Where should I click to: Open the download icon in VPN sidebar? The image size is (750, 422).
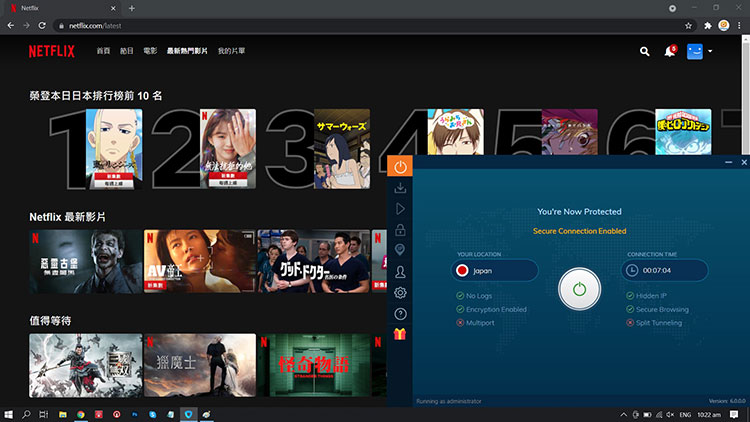(400, 188)
